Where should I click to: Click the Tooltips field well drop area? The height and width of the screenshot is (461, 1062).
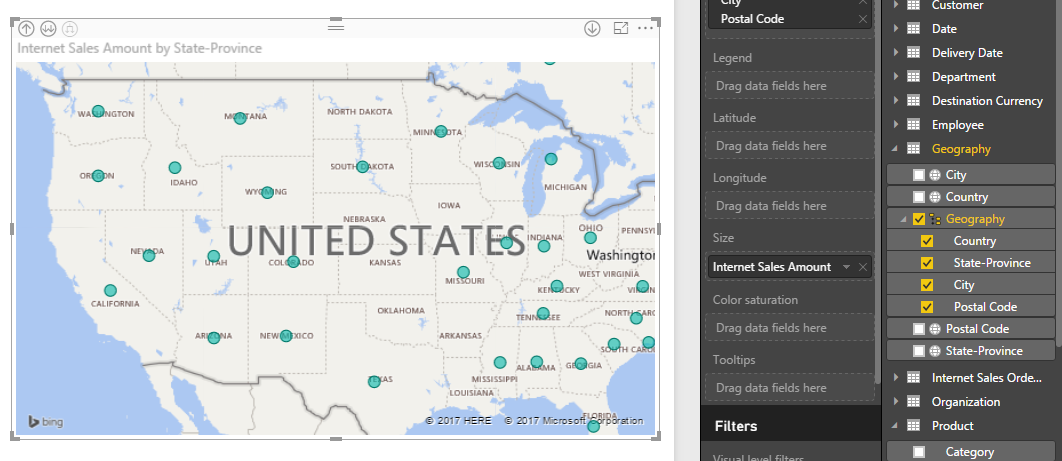(790, 388)
